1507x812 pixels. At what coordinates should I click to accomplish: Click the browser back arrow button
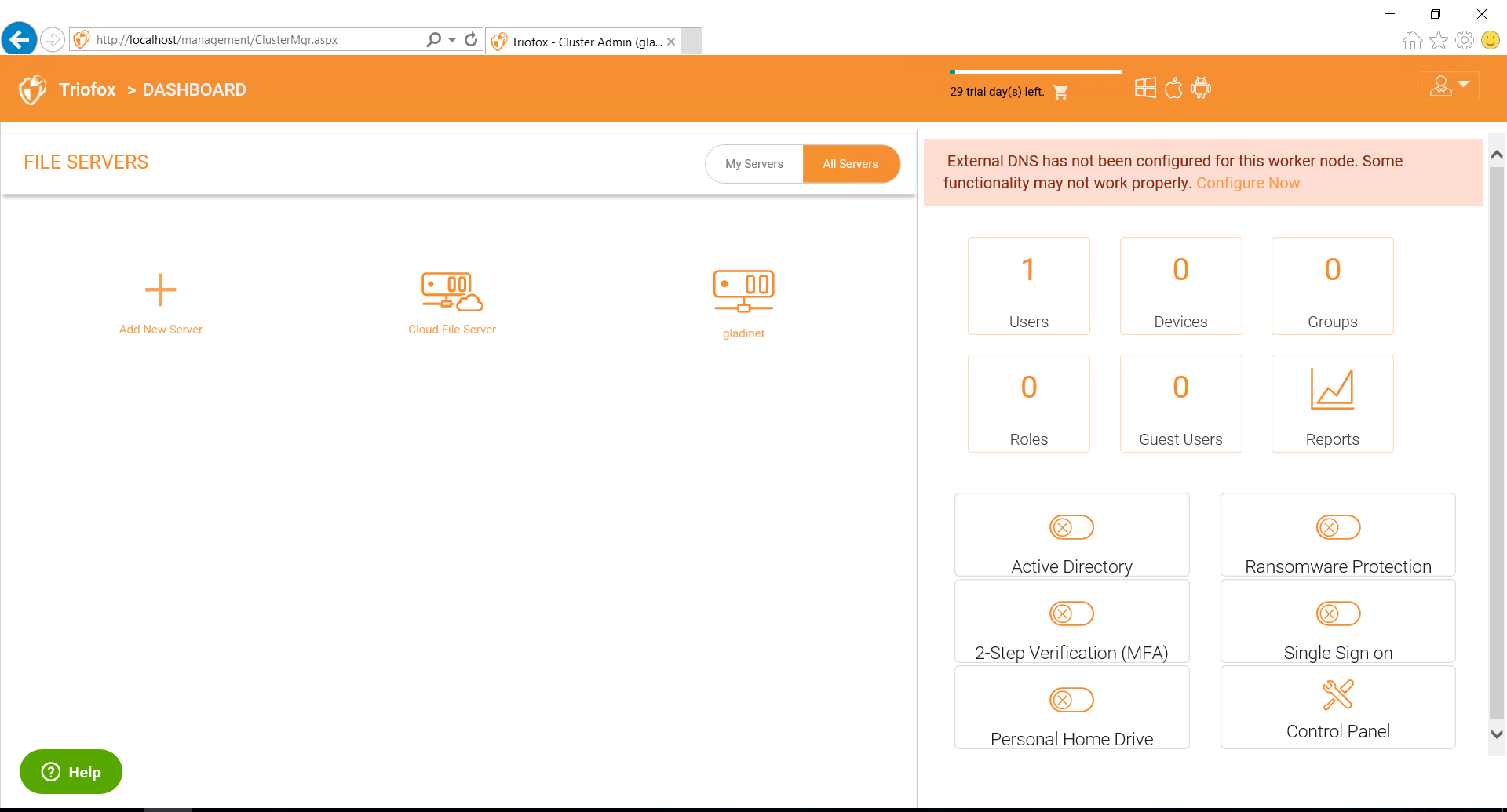[19, 38]
